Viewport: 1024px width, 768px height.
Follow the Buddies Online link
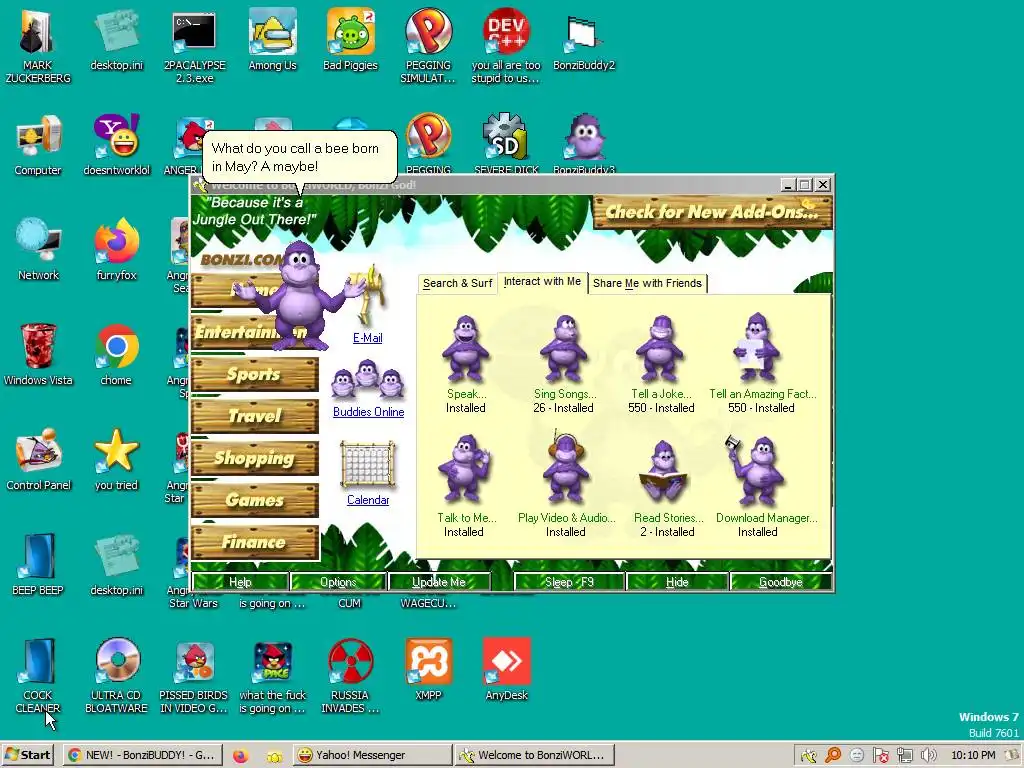pyautogui.click(x=368, y=412)
